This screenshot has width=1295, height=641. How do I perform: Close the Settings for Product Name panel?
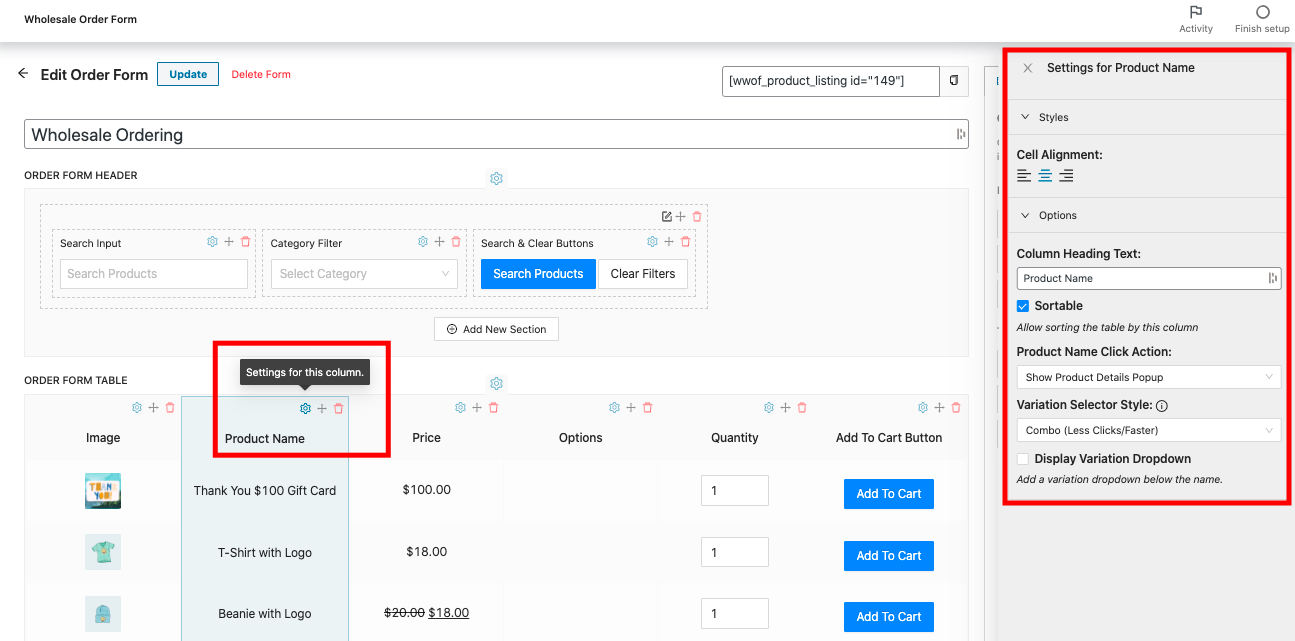(x=1028, y=68)
